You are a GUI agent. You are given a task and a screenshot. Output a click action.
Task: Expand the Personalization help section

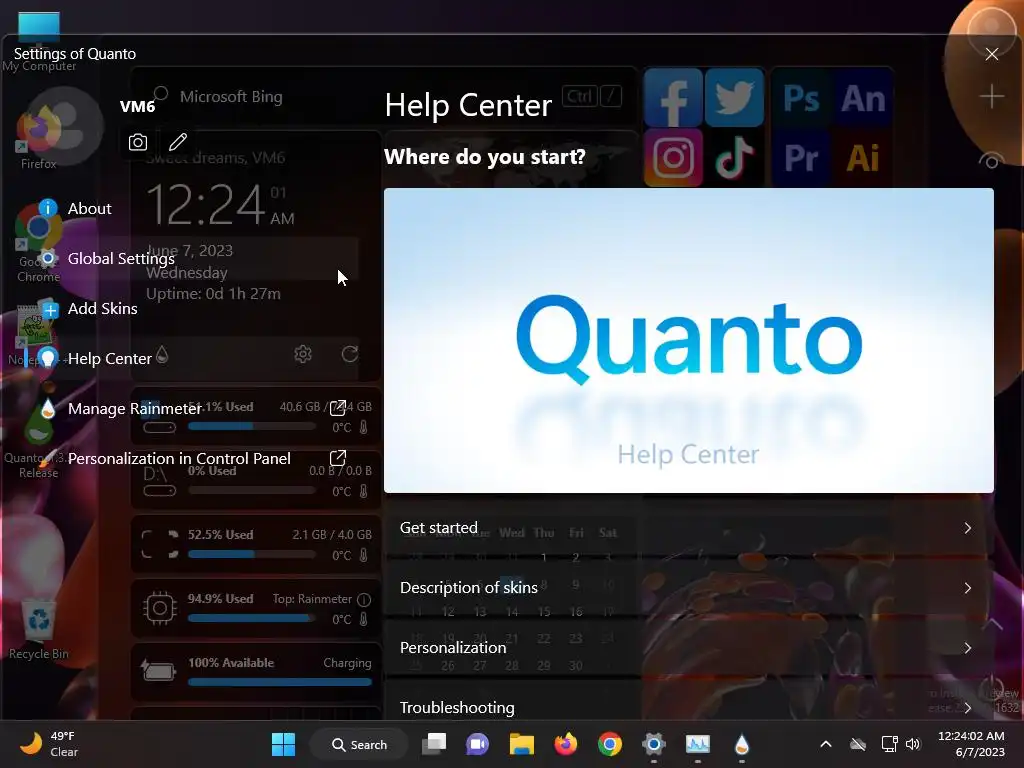(688, 648)
